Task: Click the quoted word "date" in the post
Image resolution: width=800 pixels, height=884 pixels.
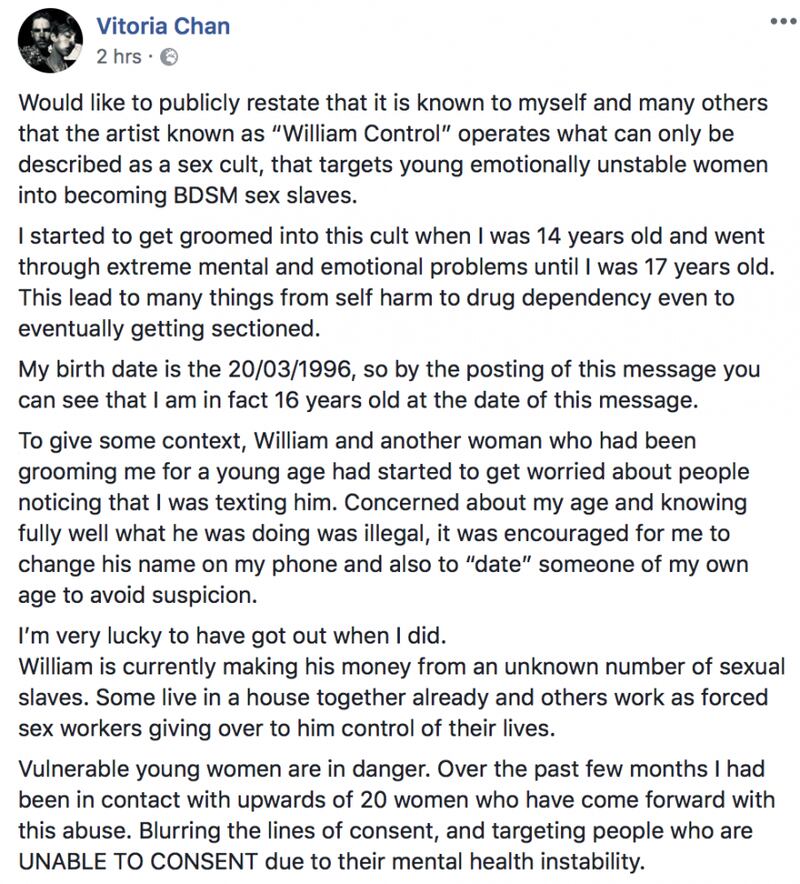Action: tap(496, 564)
